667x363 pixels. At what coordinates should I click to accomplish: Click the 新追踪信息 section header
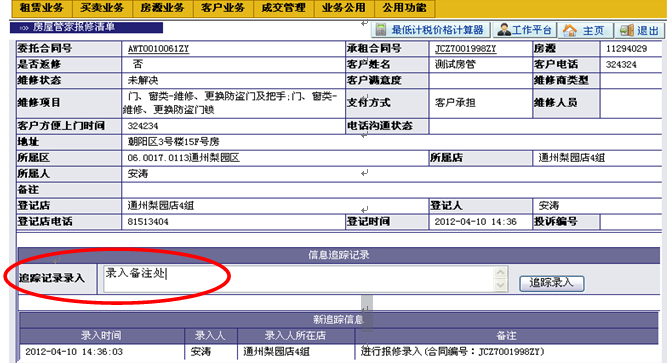point(339,320)
